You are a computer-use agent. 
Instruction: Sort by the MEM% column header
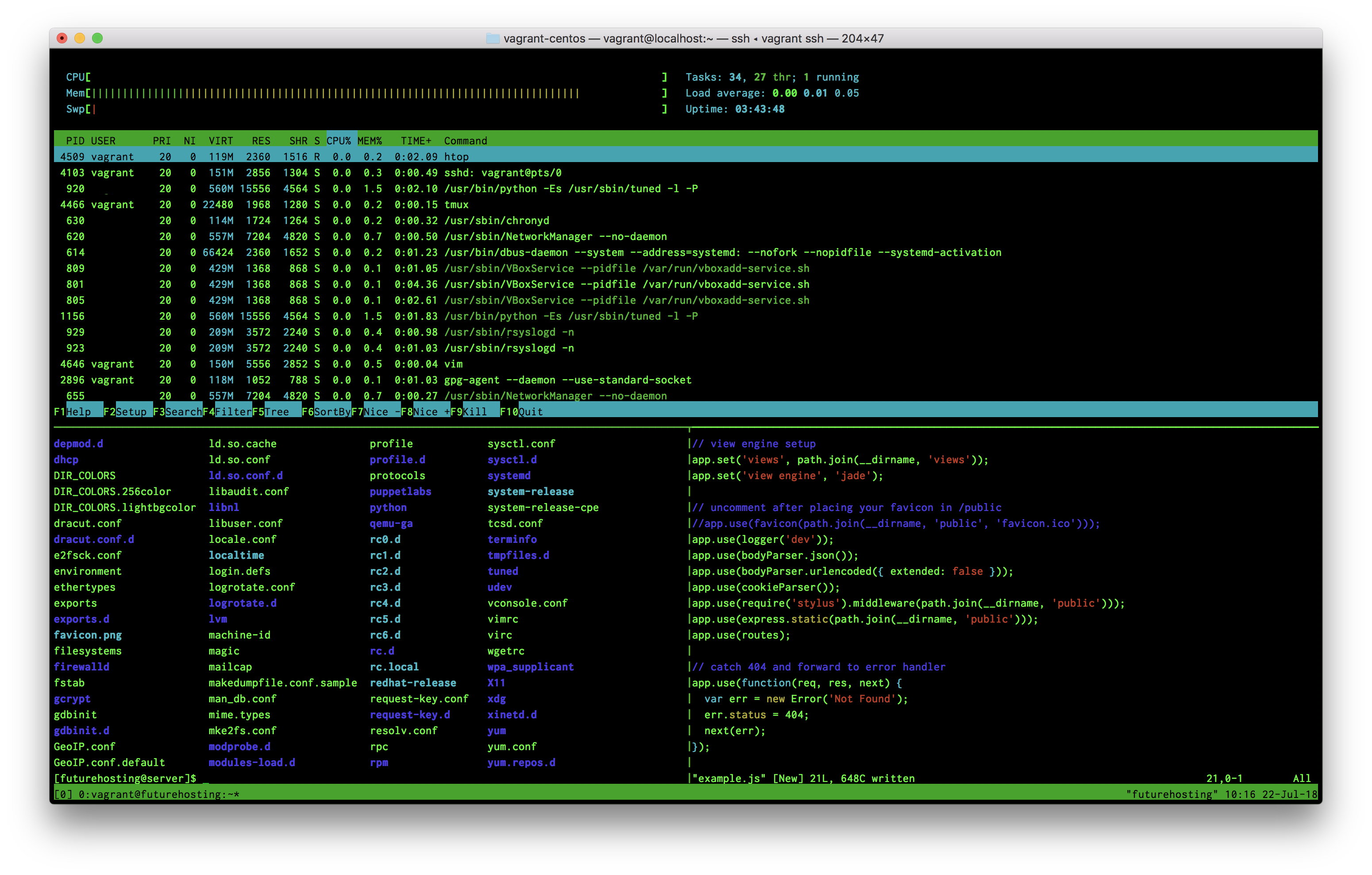click(x=370, y=141)
